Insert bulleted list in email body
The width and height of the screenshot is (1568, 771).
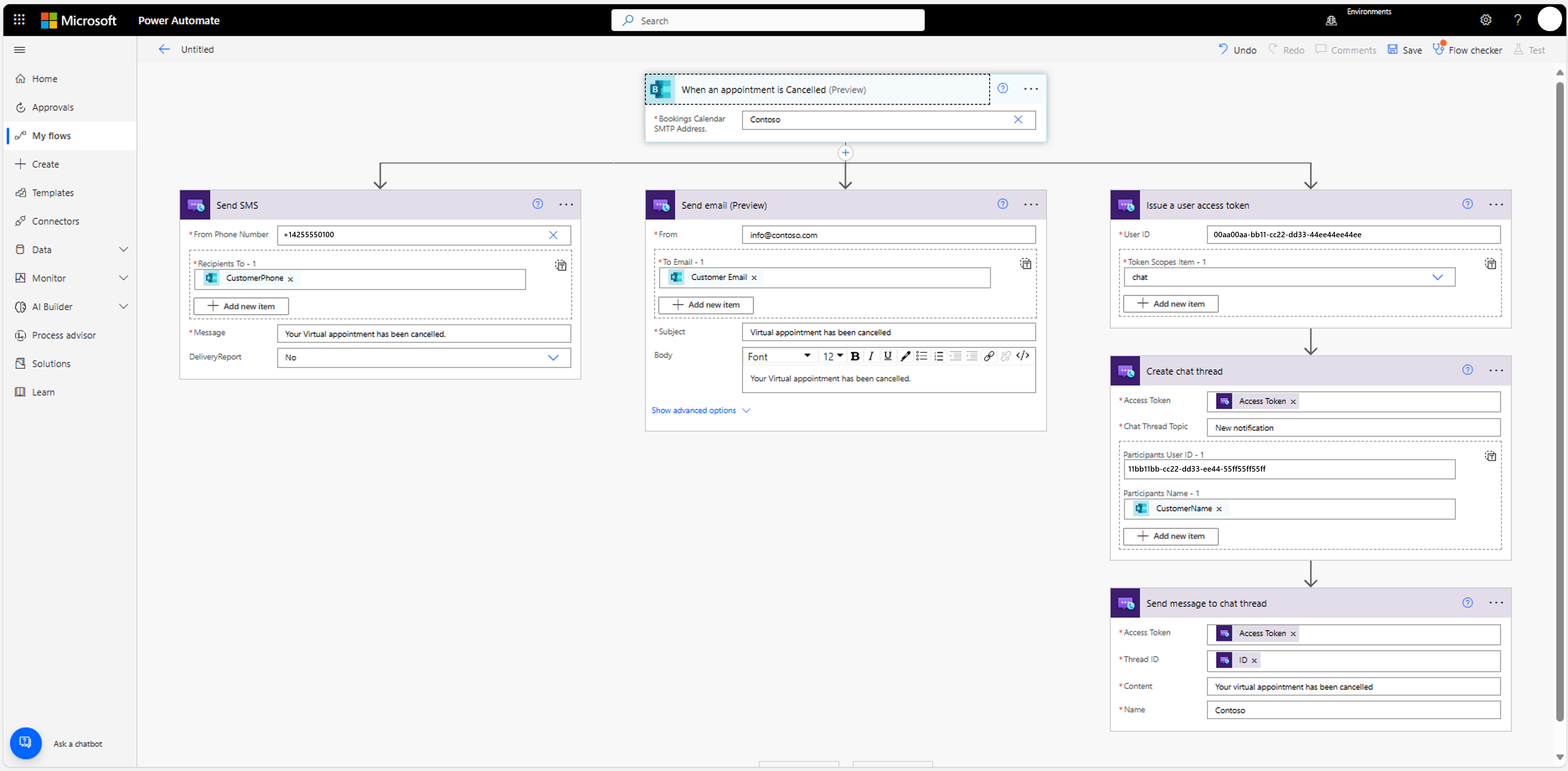point(921,356)
